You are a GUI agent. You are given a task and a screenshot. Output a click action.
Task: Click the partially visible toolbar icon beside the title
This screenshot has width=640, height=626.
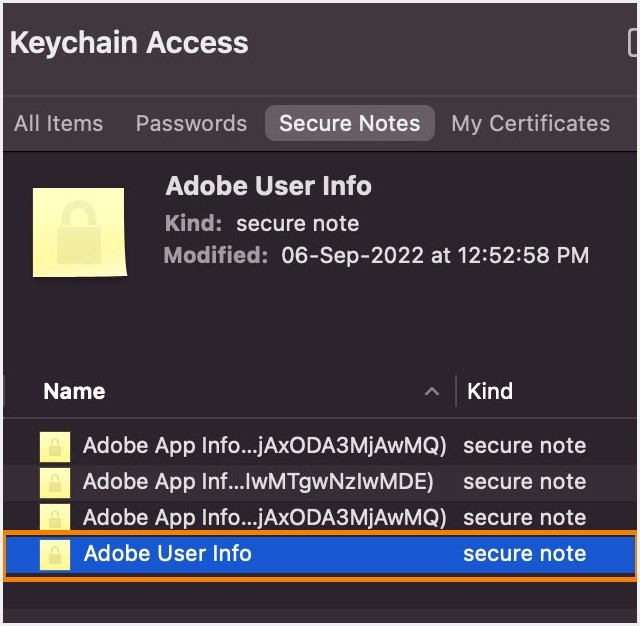tap(633, 42)
